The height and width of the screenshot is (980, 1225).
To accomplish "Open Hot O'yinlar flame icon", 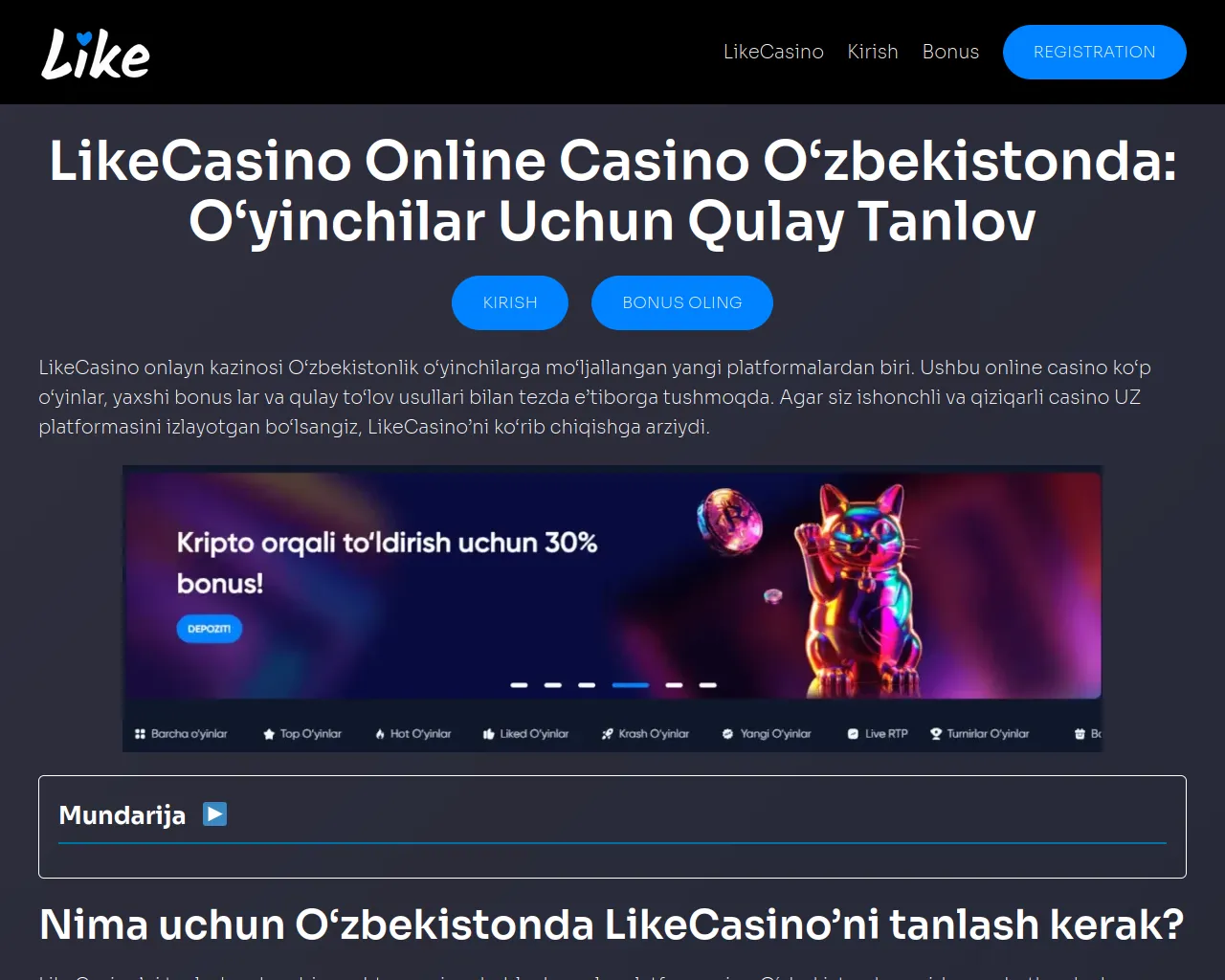I will coord(380,734).
